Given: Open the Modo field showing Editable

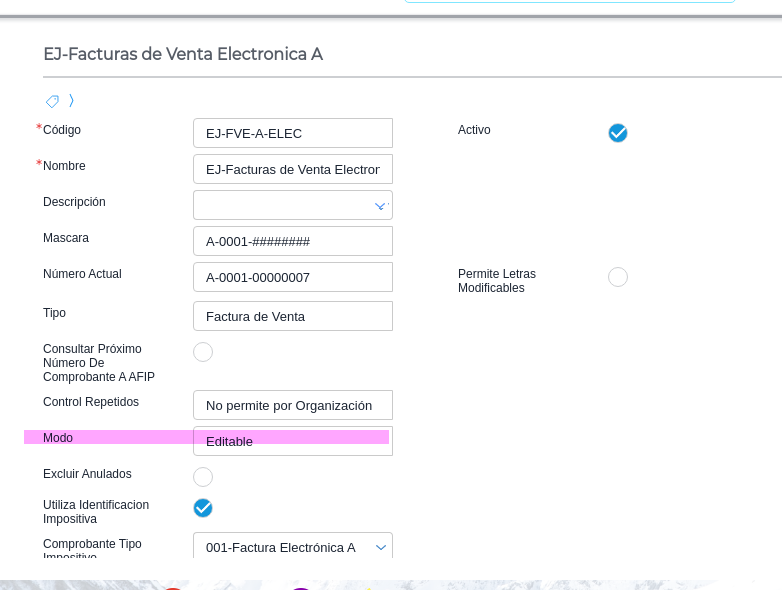Looking at the screenshot, I should pos(292,441).
